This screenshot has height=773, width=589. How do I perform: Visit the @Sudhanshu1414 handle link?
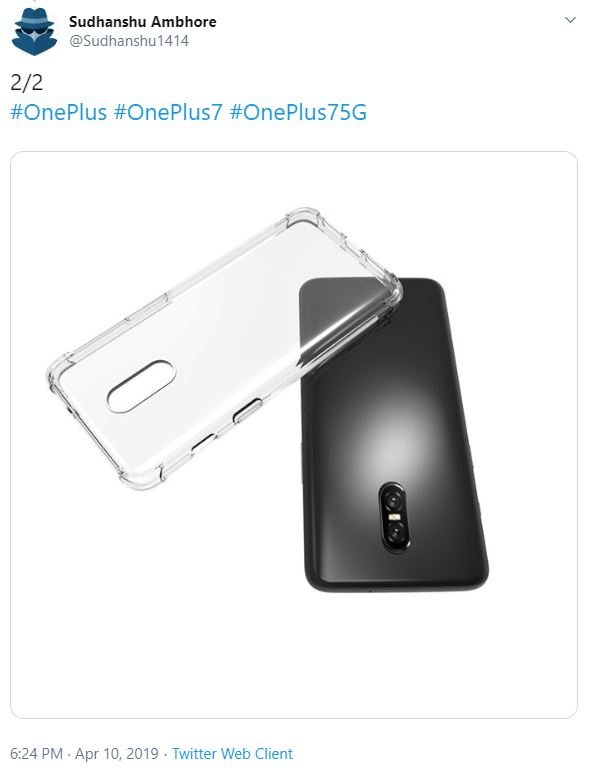click(x=129, y=41)
